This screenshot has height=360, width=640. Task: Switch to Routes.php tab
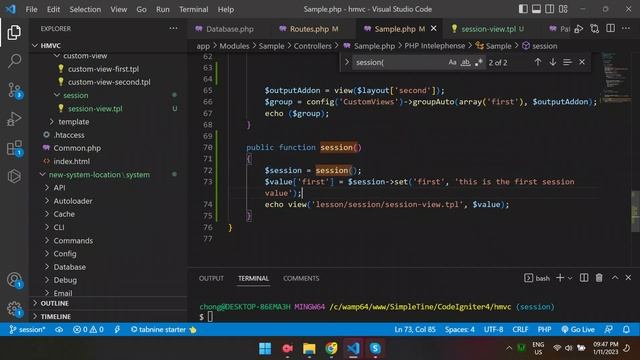tap(310, 29)
